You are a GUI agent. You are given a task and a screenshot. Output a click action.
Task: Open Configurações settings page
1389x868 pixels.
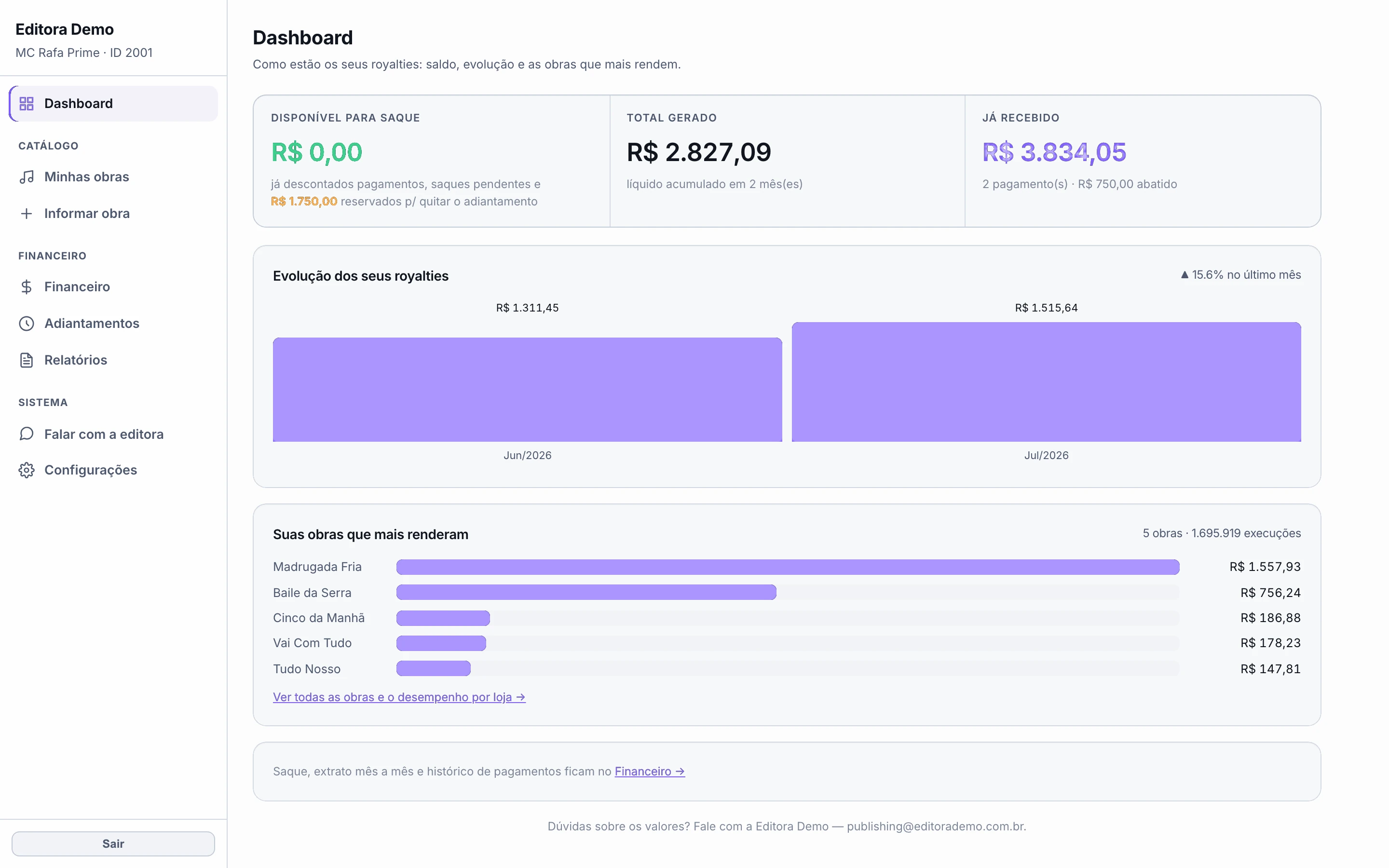(114, 470)
